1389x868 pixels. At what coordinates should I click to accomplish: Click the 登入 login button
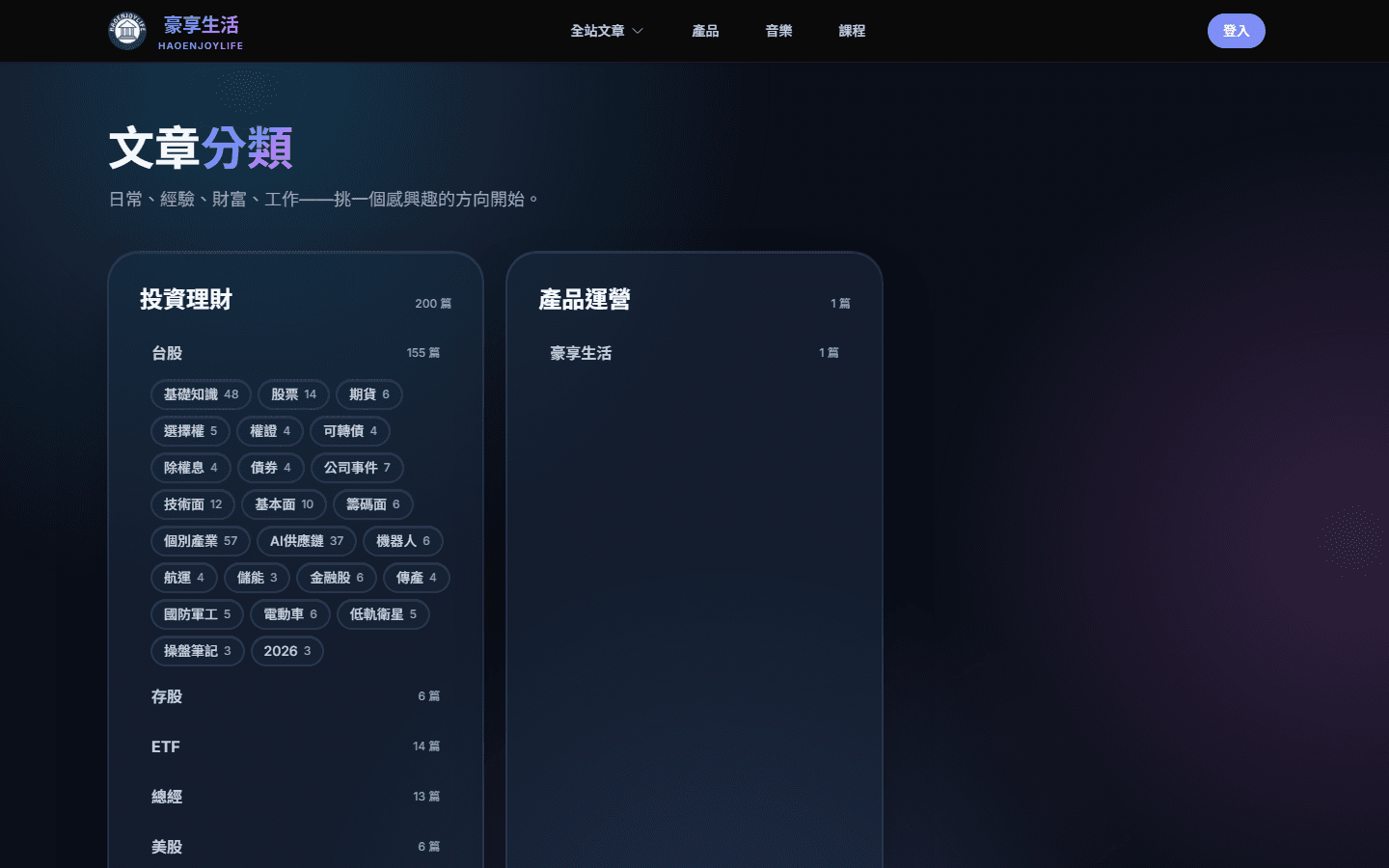tap(1236, 31)
